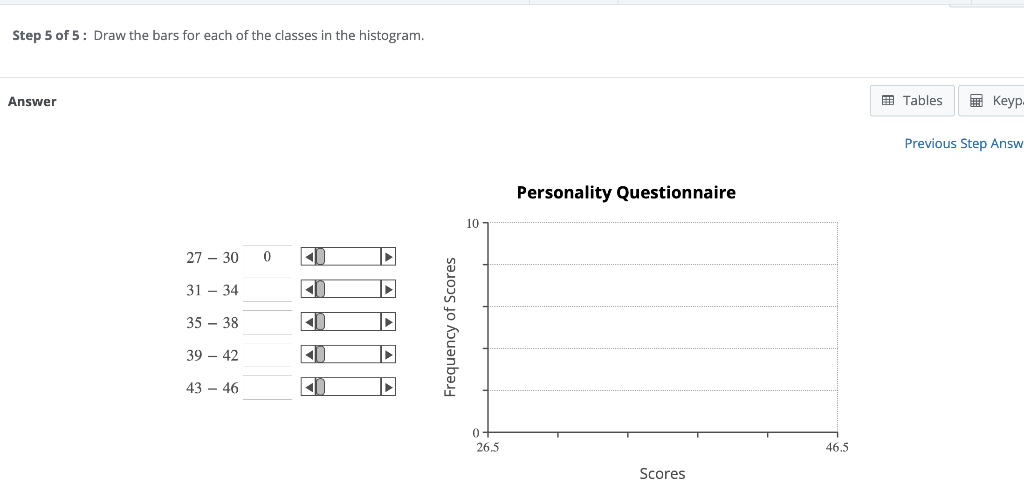Open Previous Step Answers link
This screenshot has width=1024, height=491.
click(964, 143)
